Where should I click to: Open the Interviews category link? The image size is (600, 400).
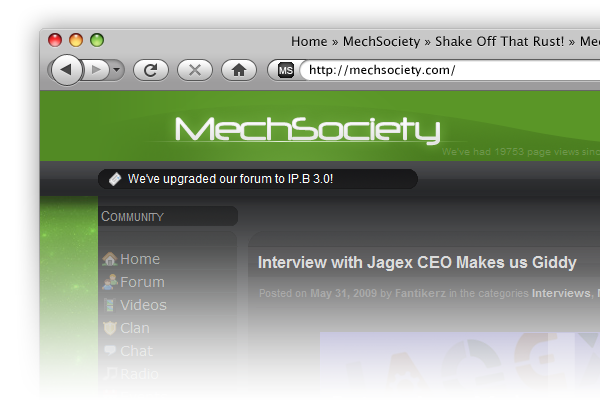pyautogui.click(x=561, y=293)
